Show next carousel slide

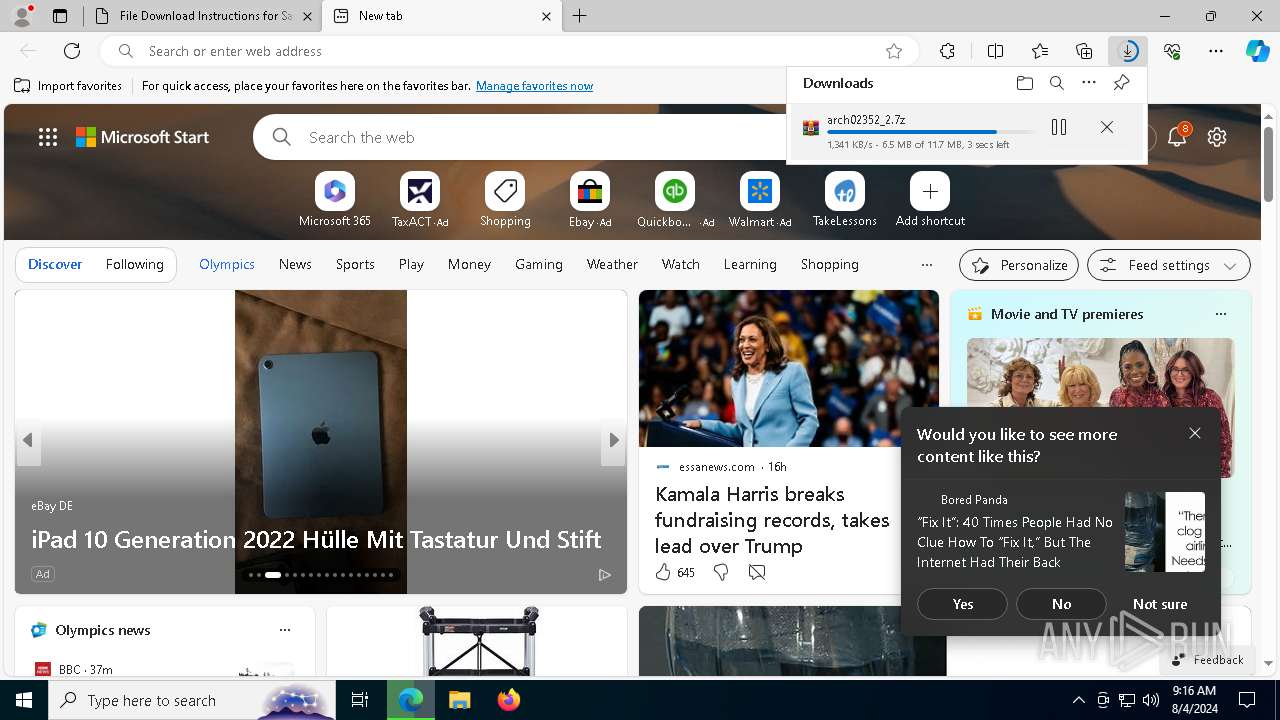click(614, 440)
